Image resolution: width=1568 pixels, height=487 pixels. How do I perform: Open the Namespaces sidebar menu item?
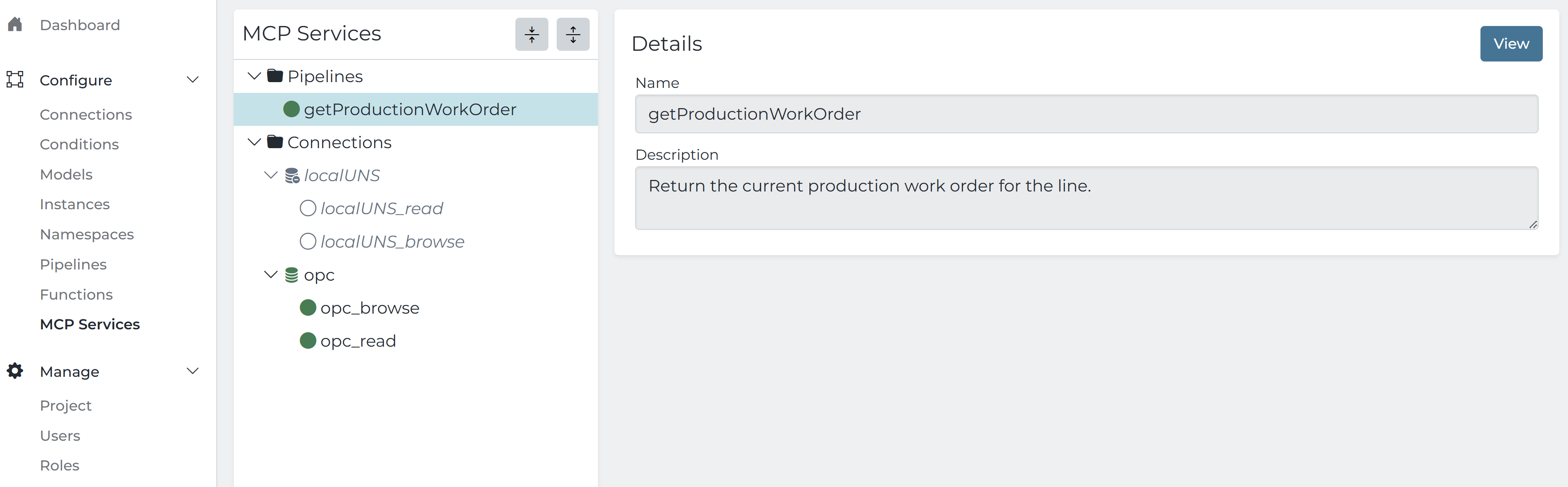[x=86, y=234]
